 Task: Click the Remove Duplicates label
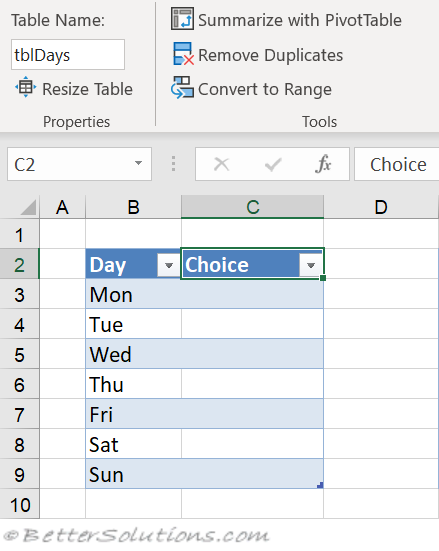point(271,55)
